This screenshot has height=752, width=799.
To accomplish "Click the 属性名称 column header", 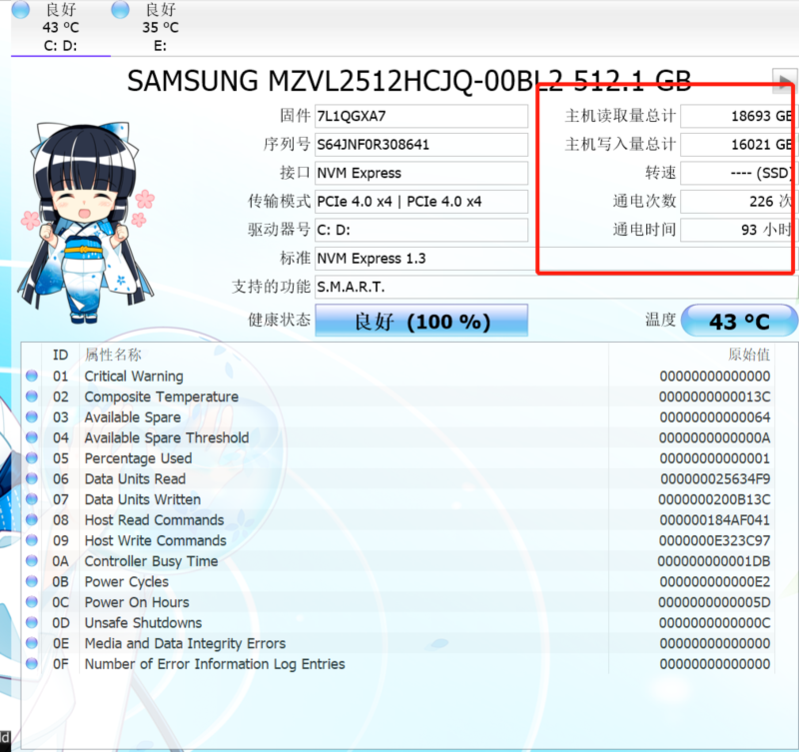I will pos(113,354).
